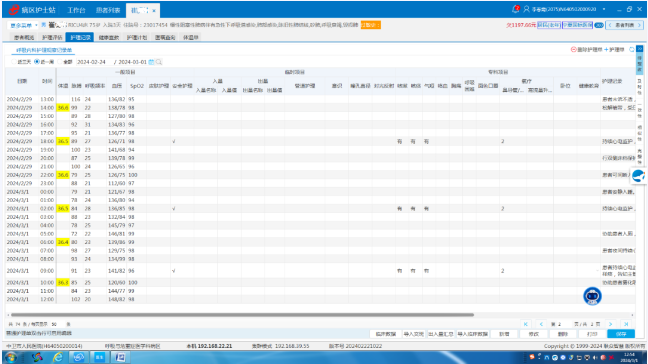Select the 近一周 radio option
Image resolution: width=648 pixels, height=364 pixels.
(37, 62)
